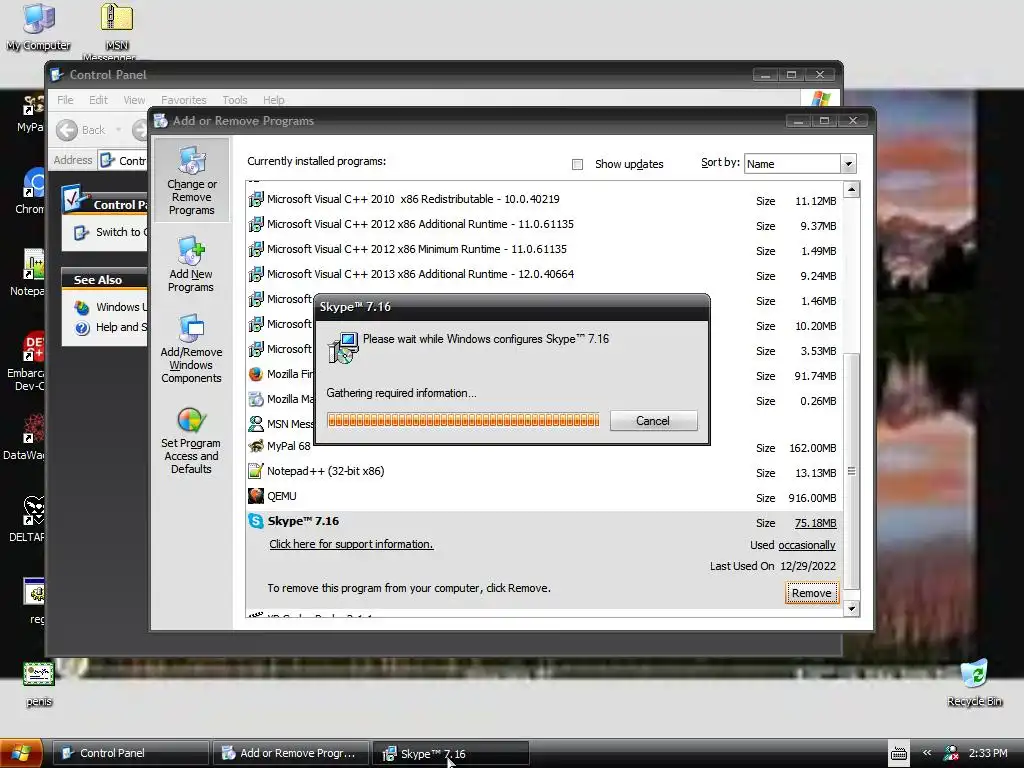Click Back button in Control Panel window
This screenshot has width=1024, height=768.
pyautogui.click(x=81, y=130)
